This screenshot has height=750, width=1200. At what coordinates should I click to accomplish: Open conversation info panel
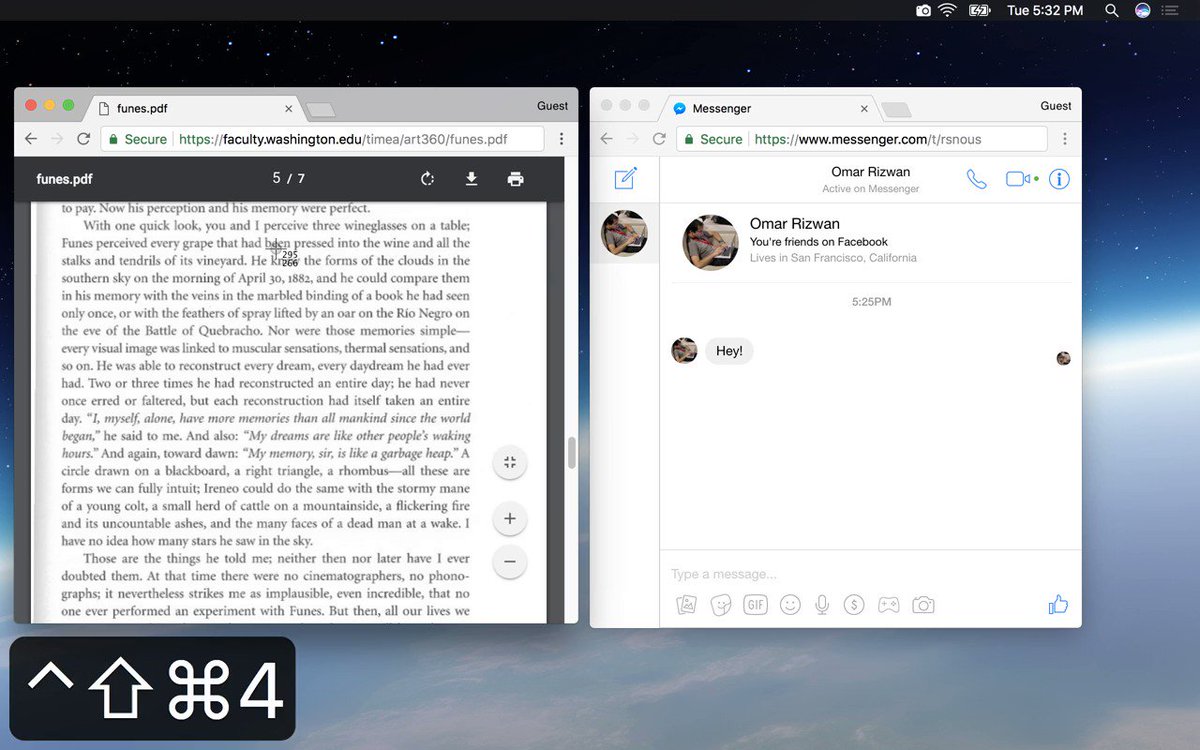(1059, 179)
